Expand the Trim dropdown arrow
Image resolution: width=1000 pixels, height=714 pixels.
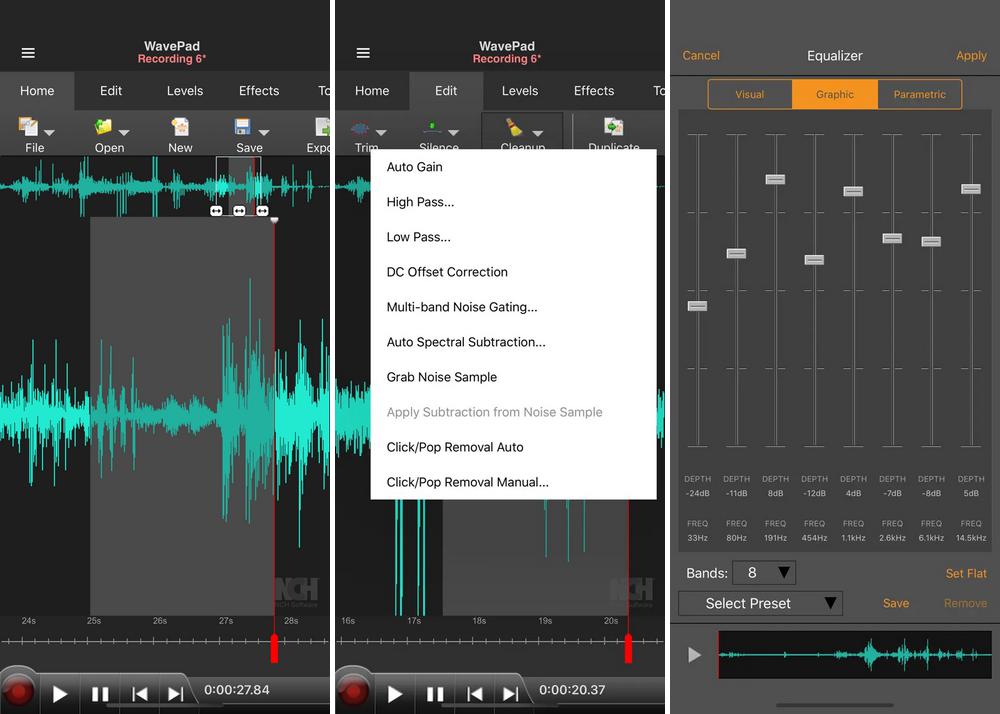(381, 133)
